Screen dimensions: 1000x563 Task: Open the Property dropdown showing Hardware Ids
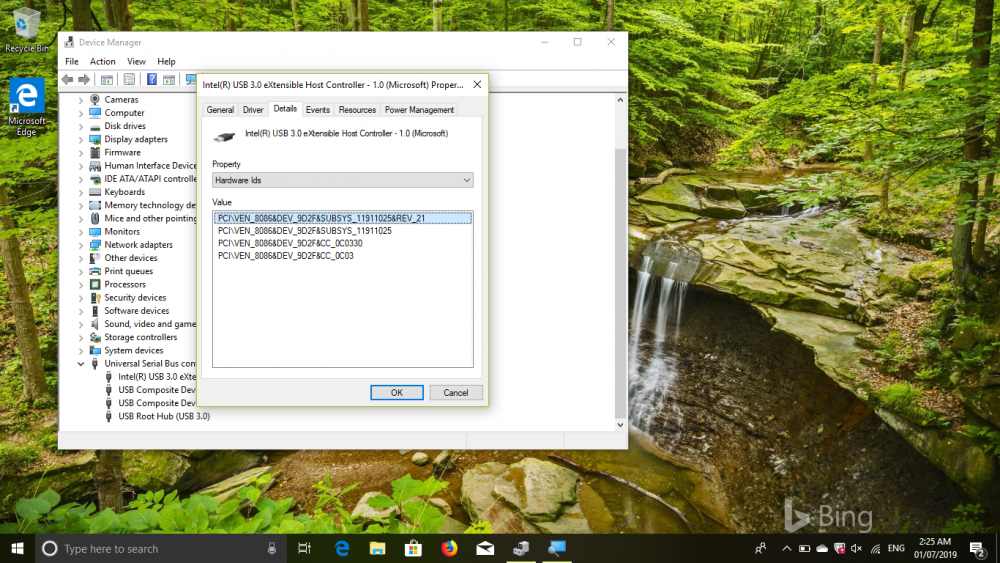(x=342, y=180)
